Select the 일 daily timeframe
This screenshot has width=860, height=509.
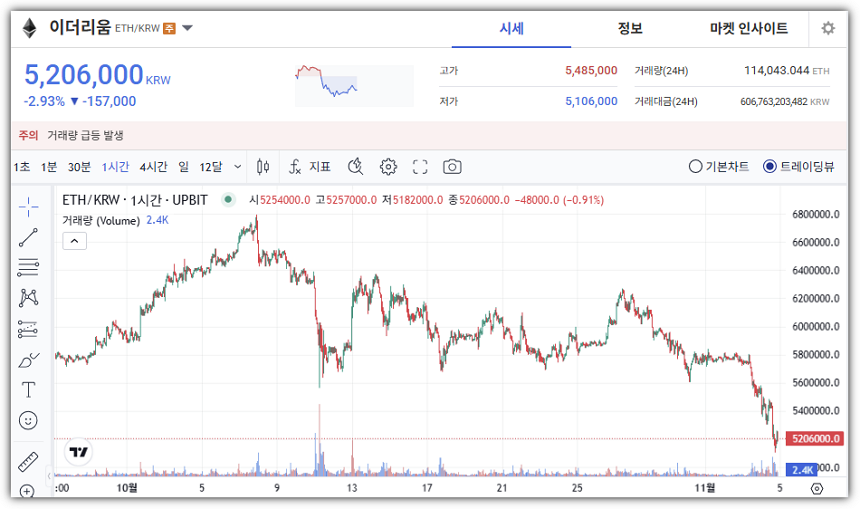coord(183,167)
